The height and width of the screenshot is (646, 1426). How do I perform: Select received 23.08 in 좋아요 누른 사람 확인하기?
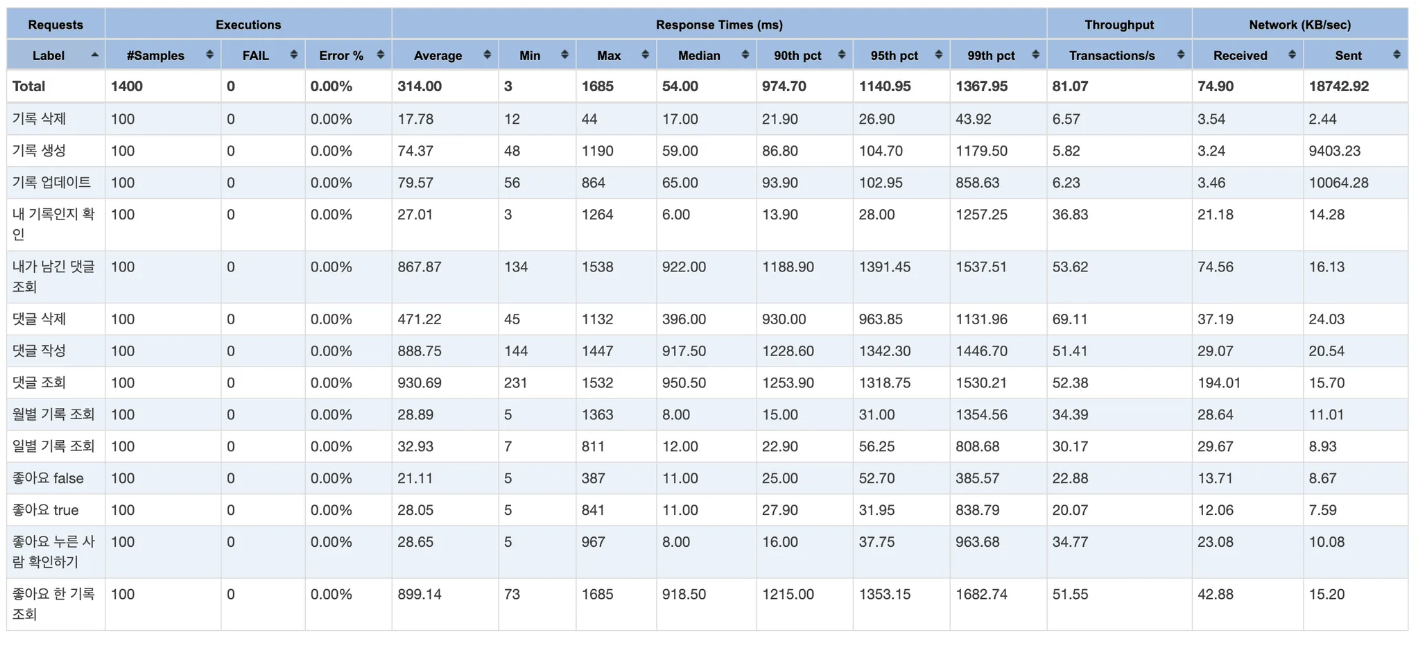pos(1215,542)
